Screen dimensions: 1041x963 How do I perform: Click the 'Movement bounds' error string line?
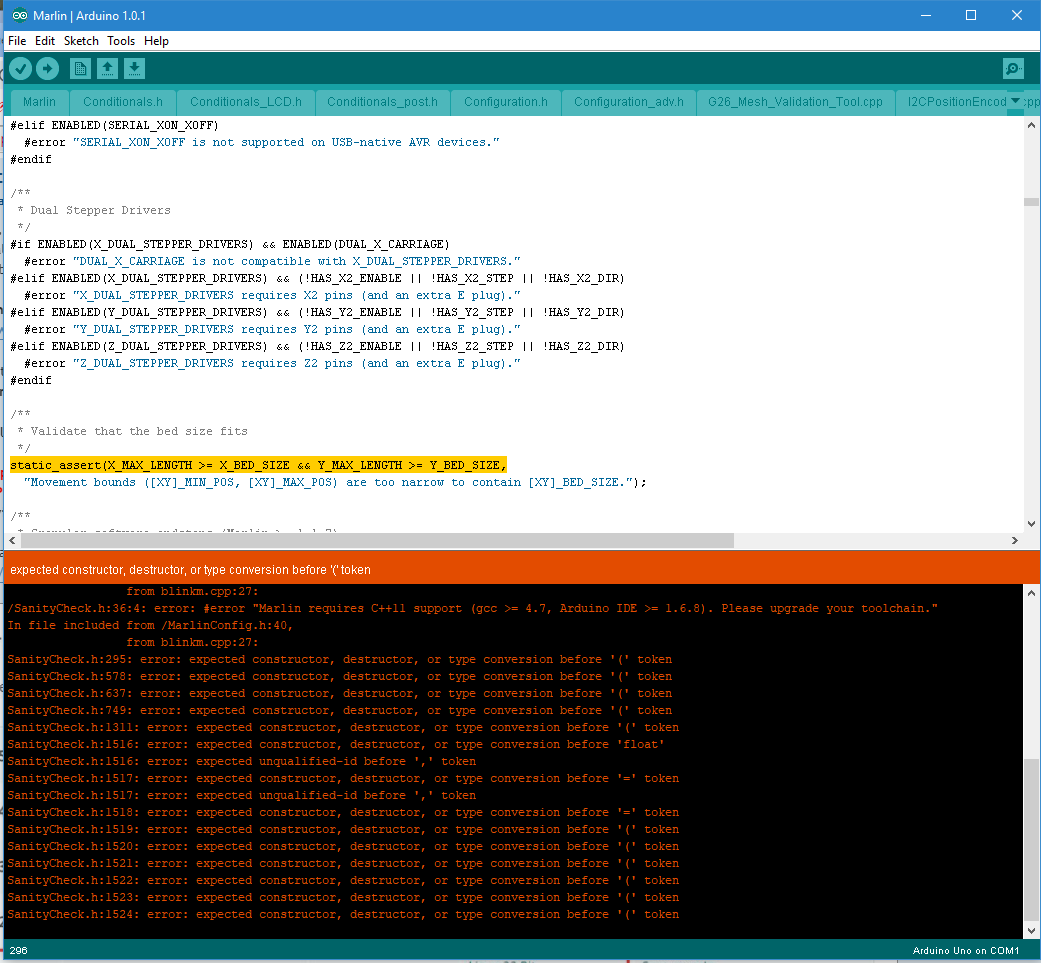tap(335, 482)
